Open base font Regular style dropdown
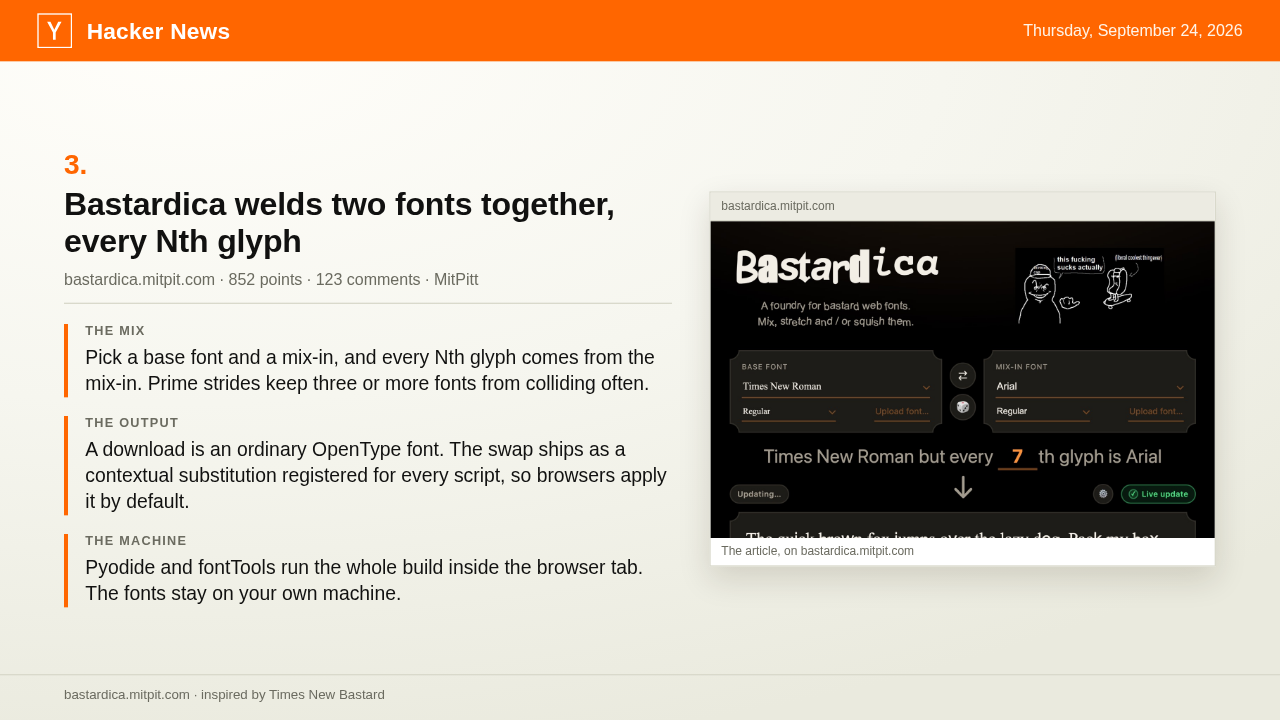The height and width of the screenshot is (720, 1280). (789, 412)
